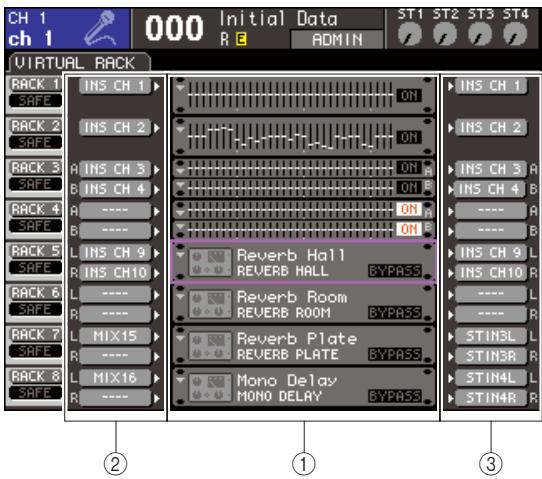Image resolution: width=542 pixels, height=479 pixels.
Task: Click the MIX16 input button
Action: [115, 378]
